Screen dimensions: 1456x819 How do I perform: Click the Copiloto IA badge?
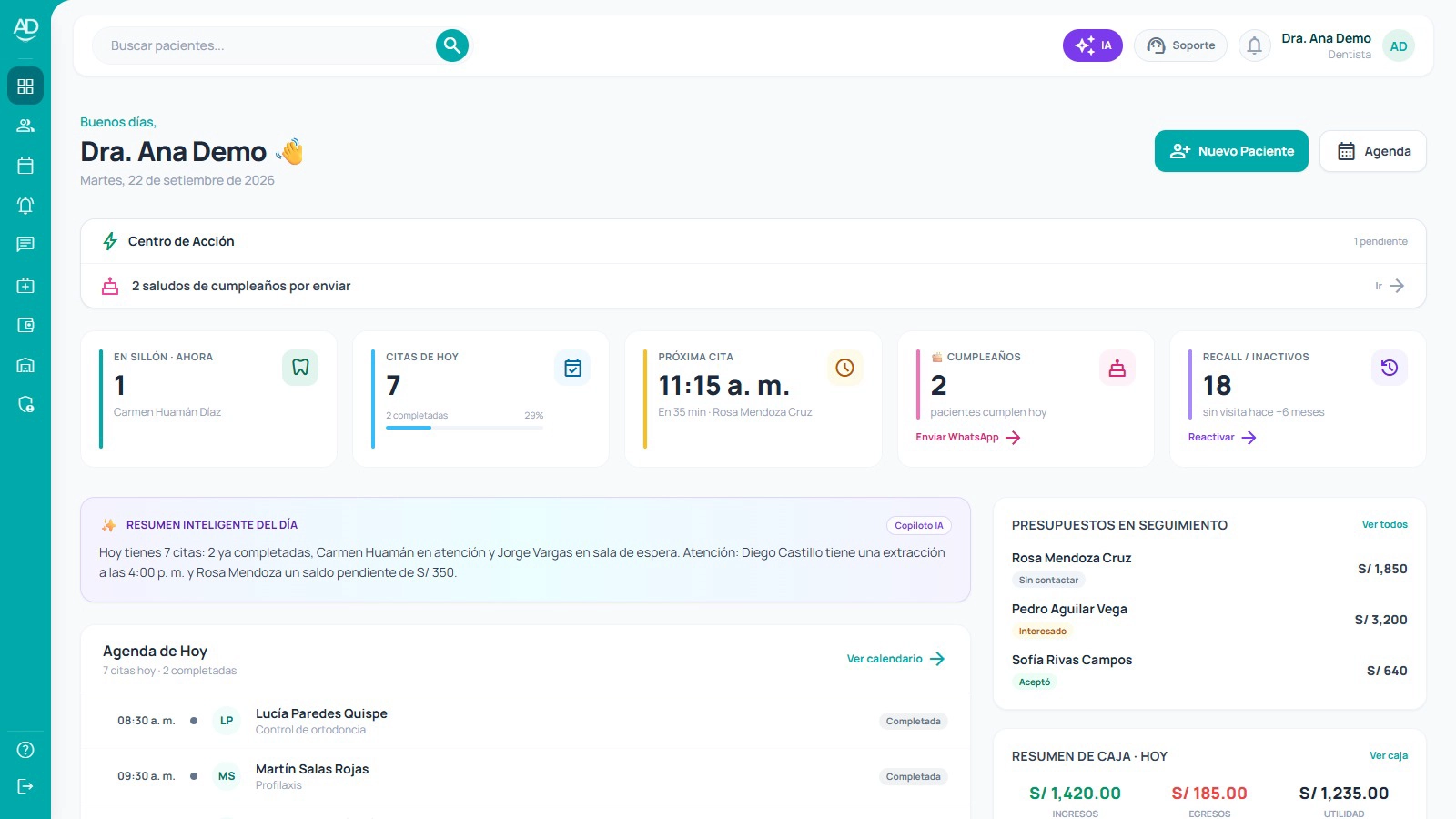click(x=919, y=525)
